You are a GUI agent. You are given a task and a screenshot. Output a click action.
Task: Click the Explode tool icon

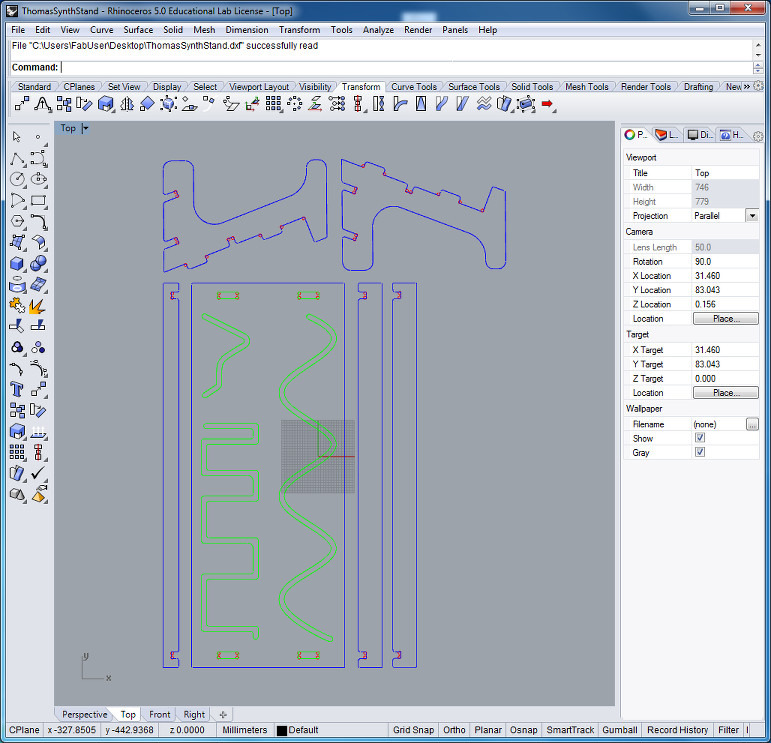click(39, 305)
